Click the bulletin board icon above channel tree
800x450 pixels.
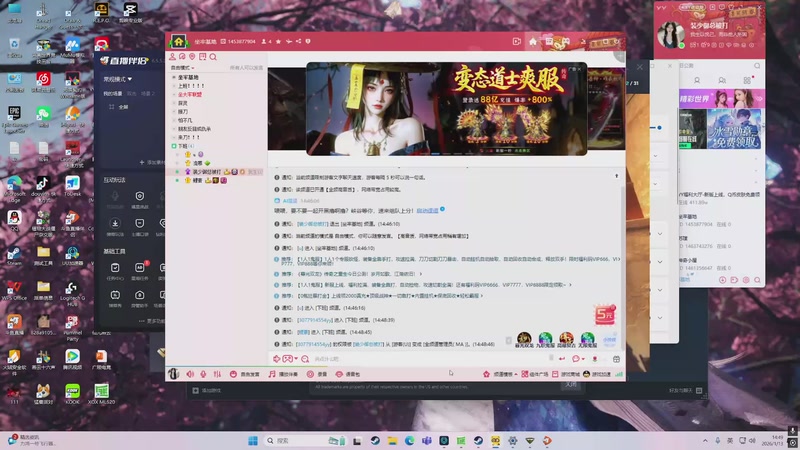203,57
